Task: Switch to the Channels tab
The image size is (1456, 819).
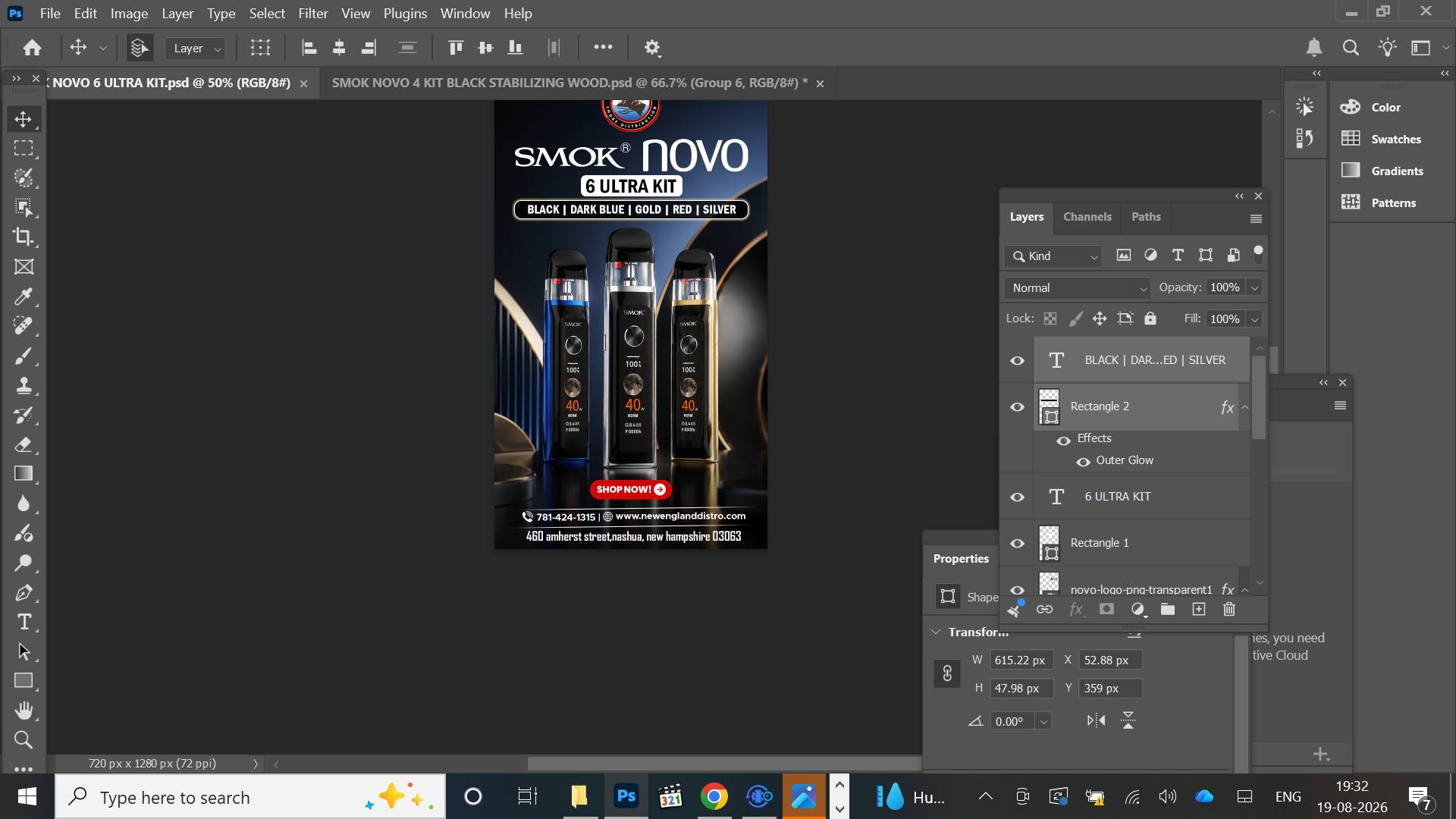Action: [x=1087, y=217]
